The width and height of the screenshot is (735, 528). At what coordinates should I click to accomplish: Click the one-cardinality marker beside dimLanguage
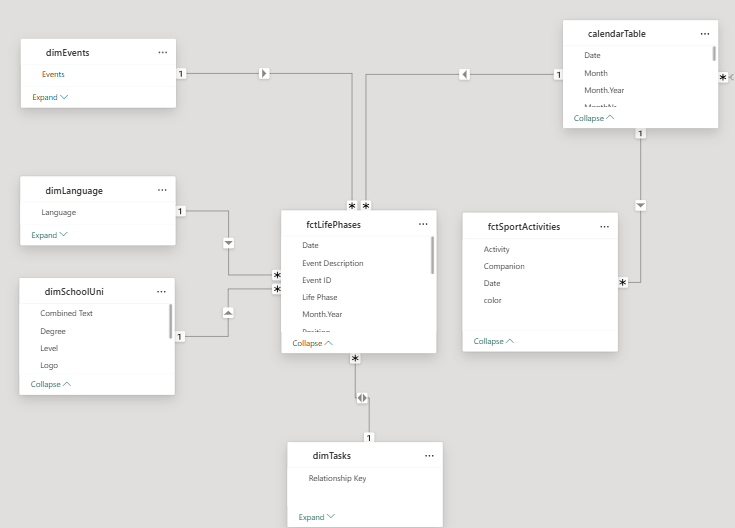pyautogui.click(x=180, y=211)
